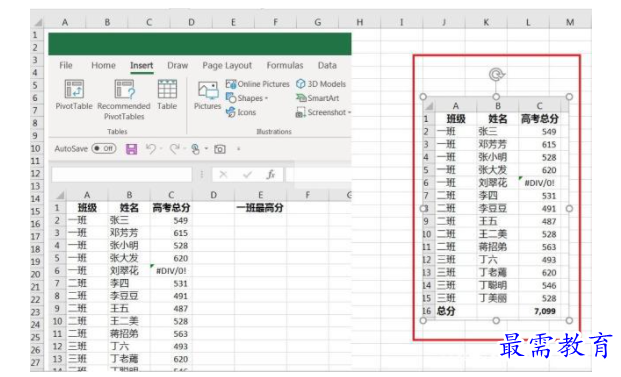621x377 pixels.
Task: Insert 3D Models
Action: tap(321, 84)
